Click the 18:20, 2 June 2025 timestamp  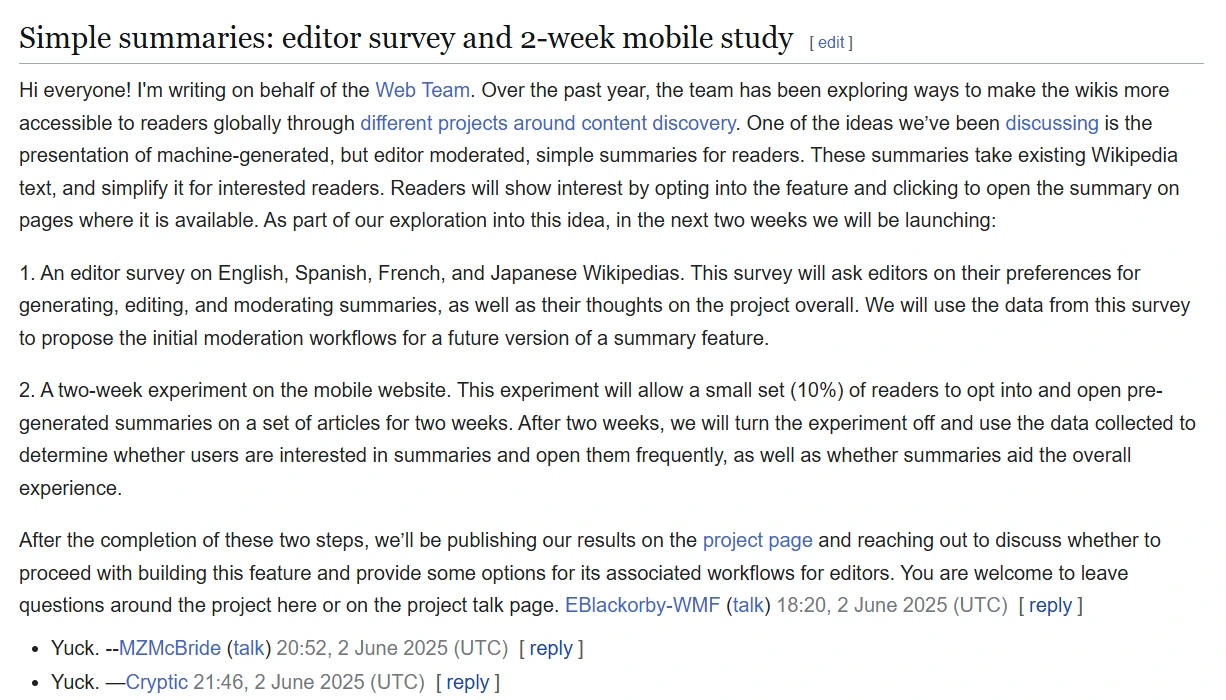891,605
